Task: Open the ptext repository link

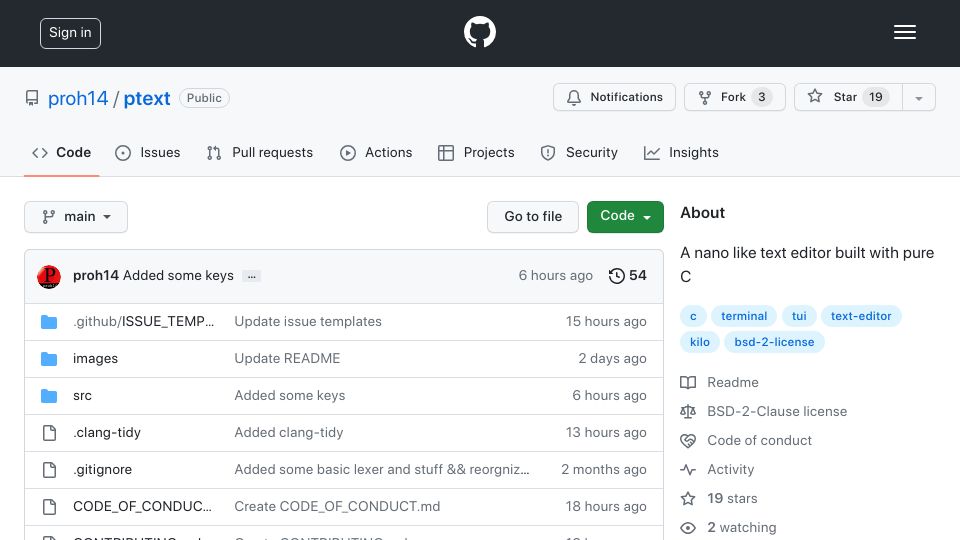Action: point(147,98)
